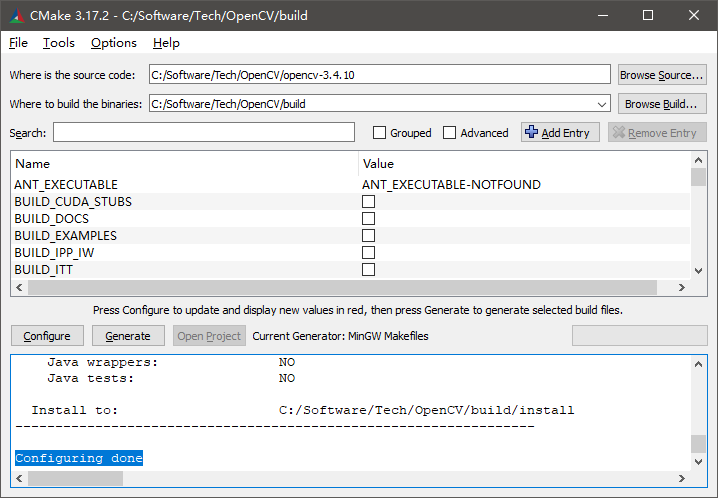
Task: Click the Configure button
Action: point(47,336)
